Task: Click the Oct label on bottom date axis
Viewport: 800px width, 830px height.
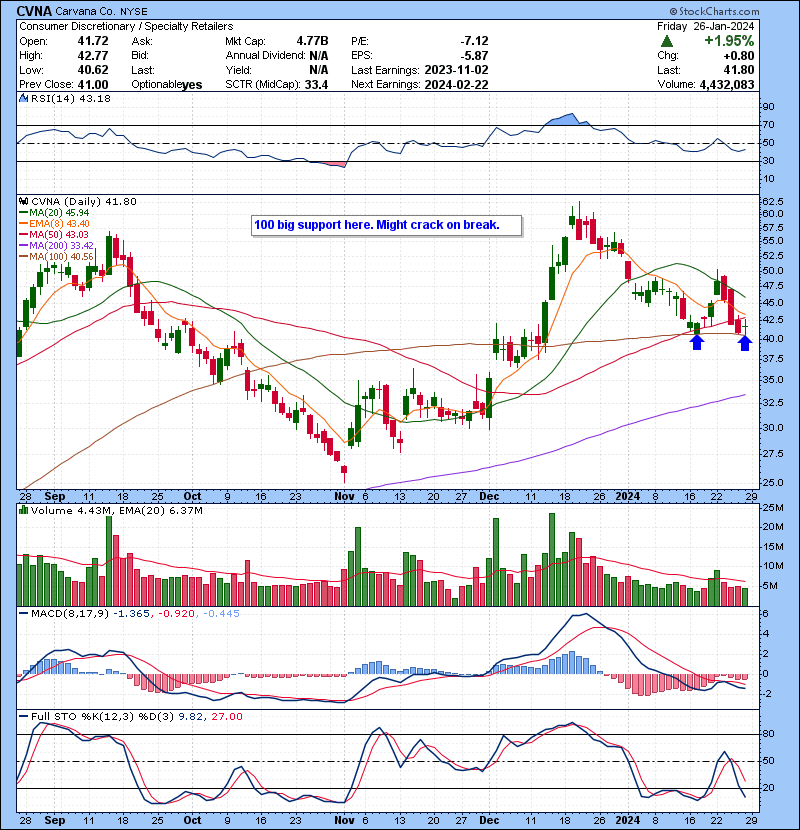Action: point(192,820)
